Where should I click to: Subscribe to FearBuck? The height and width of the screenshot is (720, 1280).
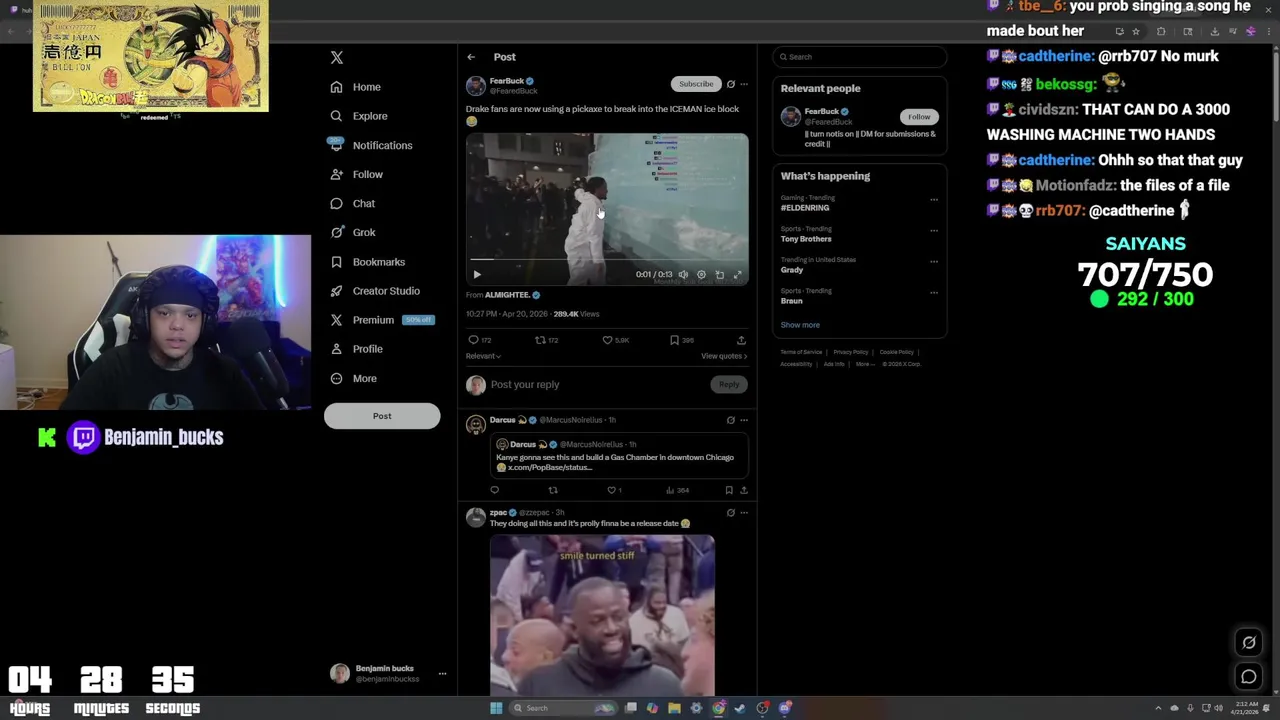(x=696, y=84)
